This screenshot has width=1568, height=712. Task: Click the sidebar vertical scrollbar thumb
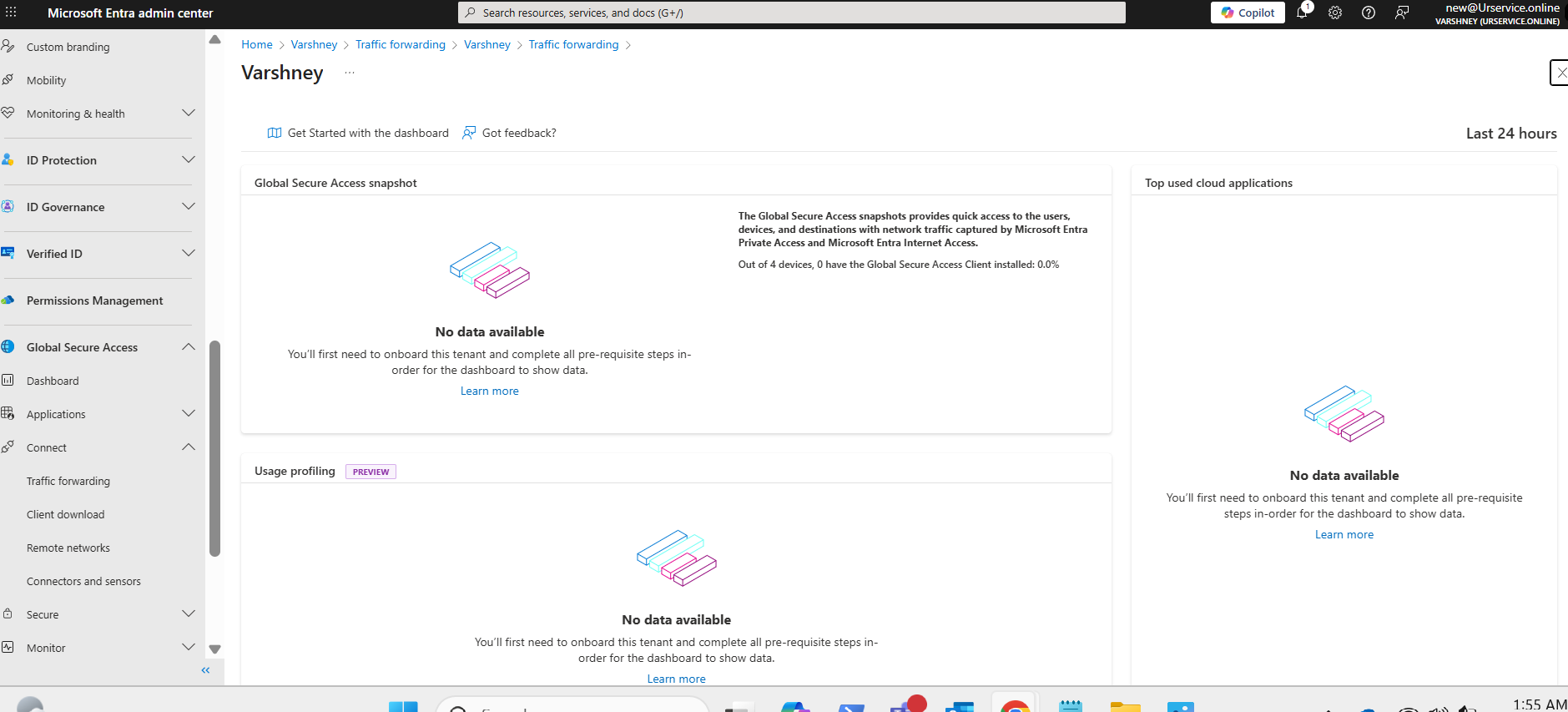point(214,448)
